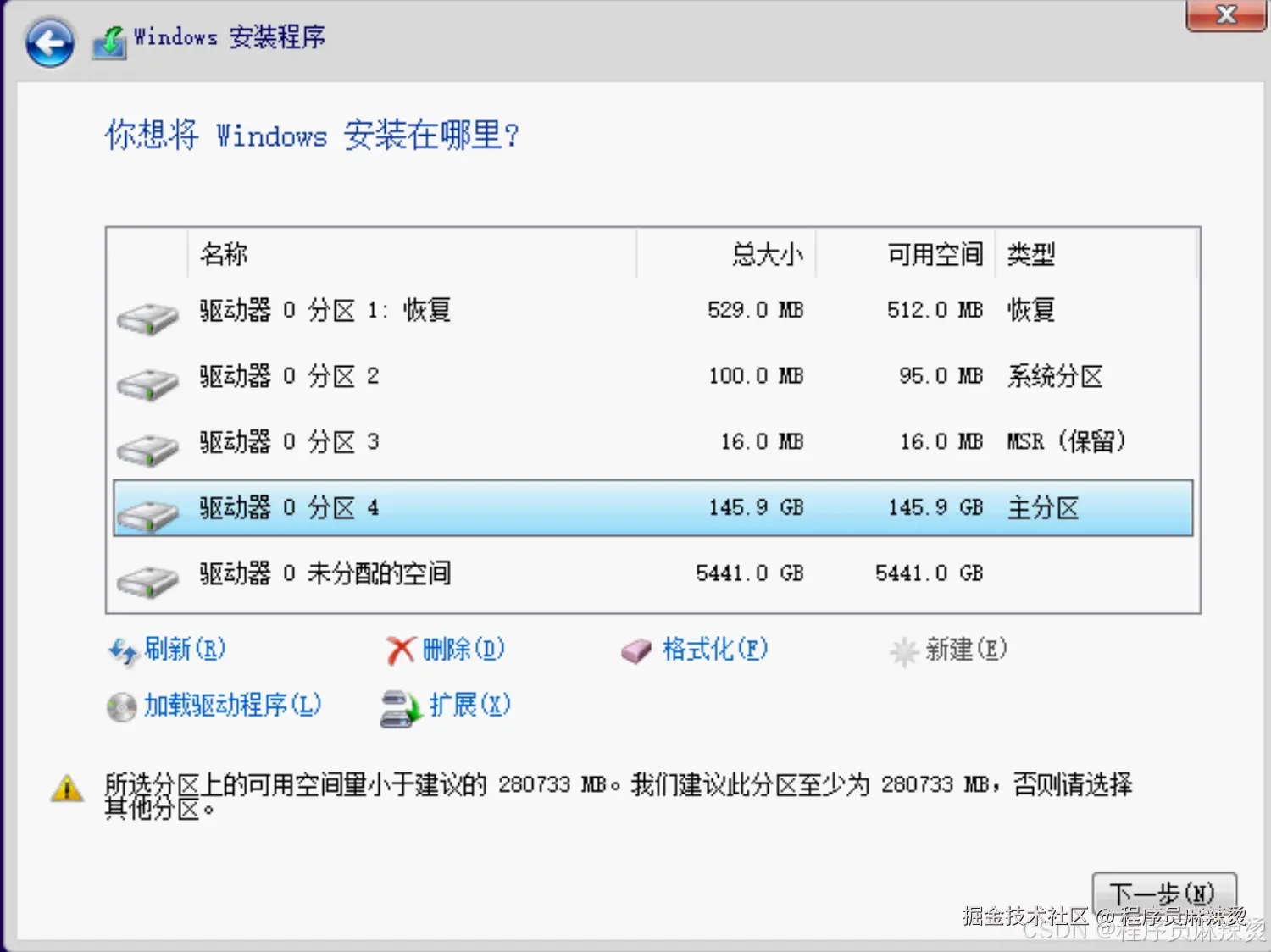Click the drive icon for 未分配的空间
Image resolution: width=1271 pixels, height=952 pixels.
tap(147, 580)
